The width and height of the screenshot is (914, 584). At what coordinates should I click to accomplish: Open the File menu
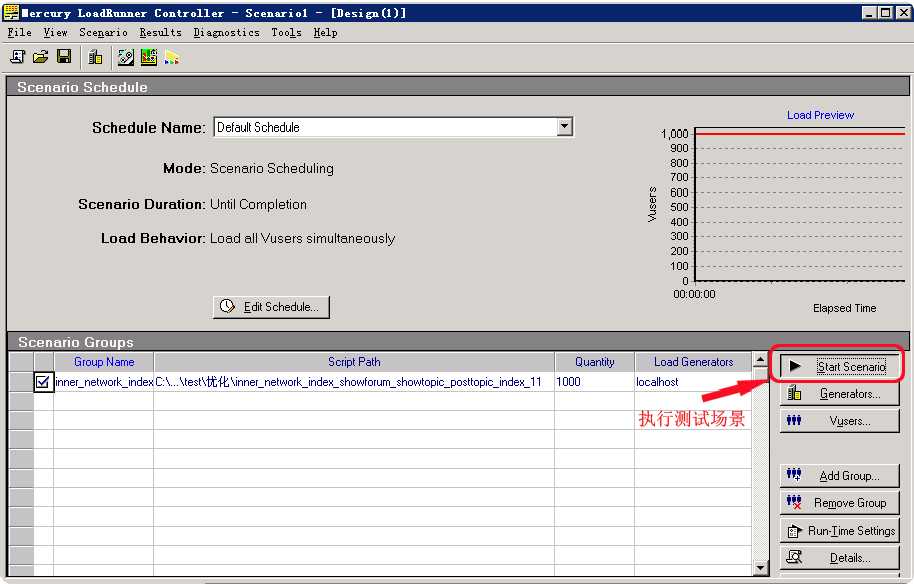(x=19, y=33)
